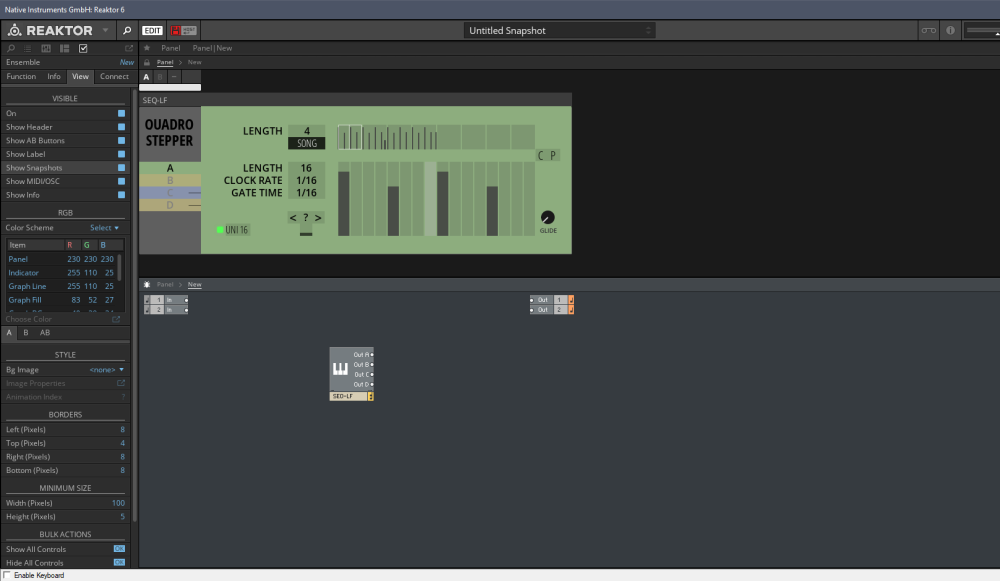The width and height of the screenshot is (1000, 581).
Task: Click the structure layout icon in side pane
Action: click(64, 48)
